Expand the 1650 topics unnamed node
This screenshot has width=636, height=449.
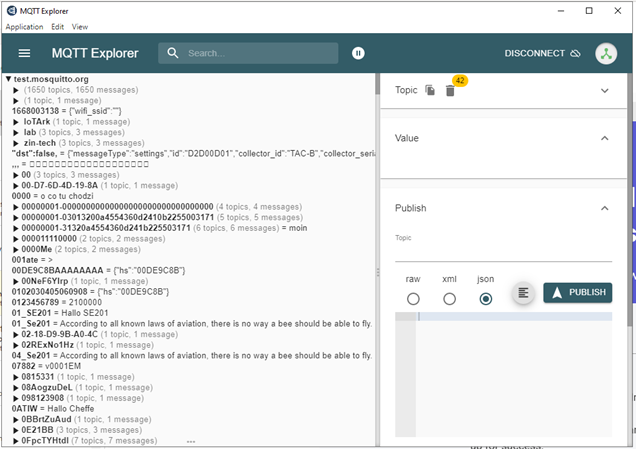(x=16, y=90)
